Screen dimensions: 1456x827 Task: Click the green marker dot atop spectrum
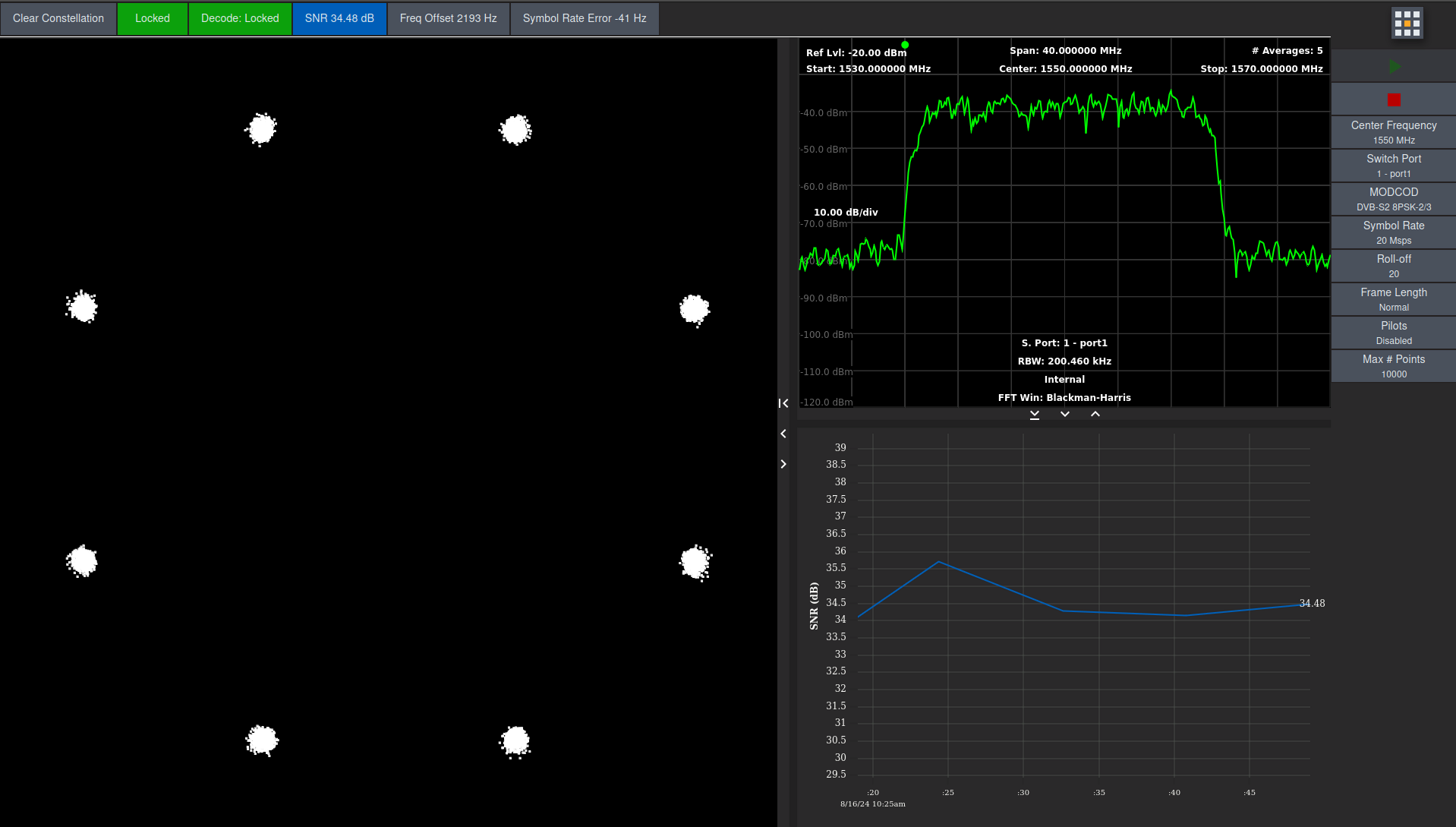pos(905,45)
